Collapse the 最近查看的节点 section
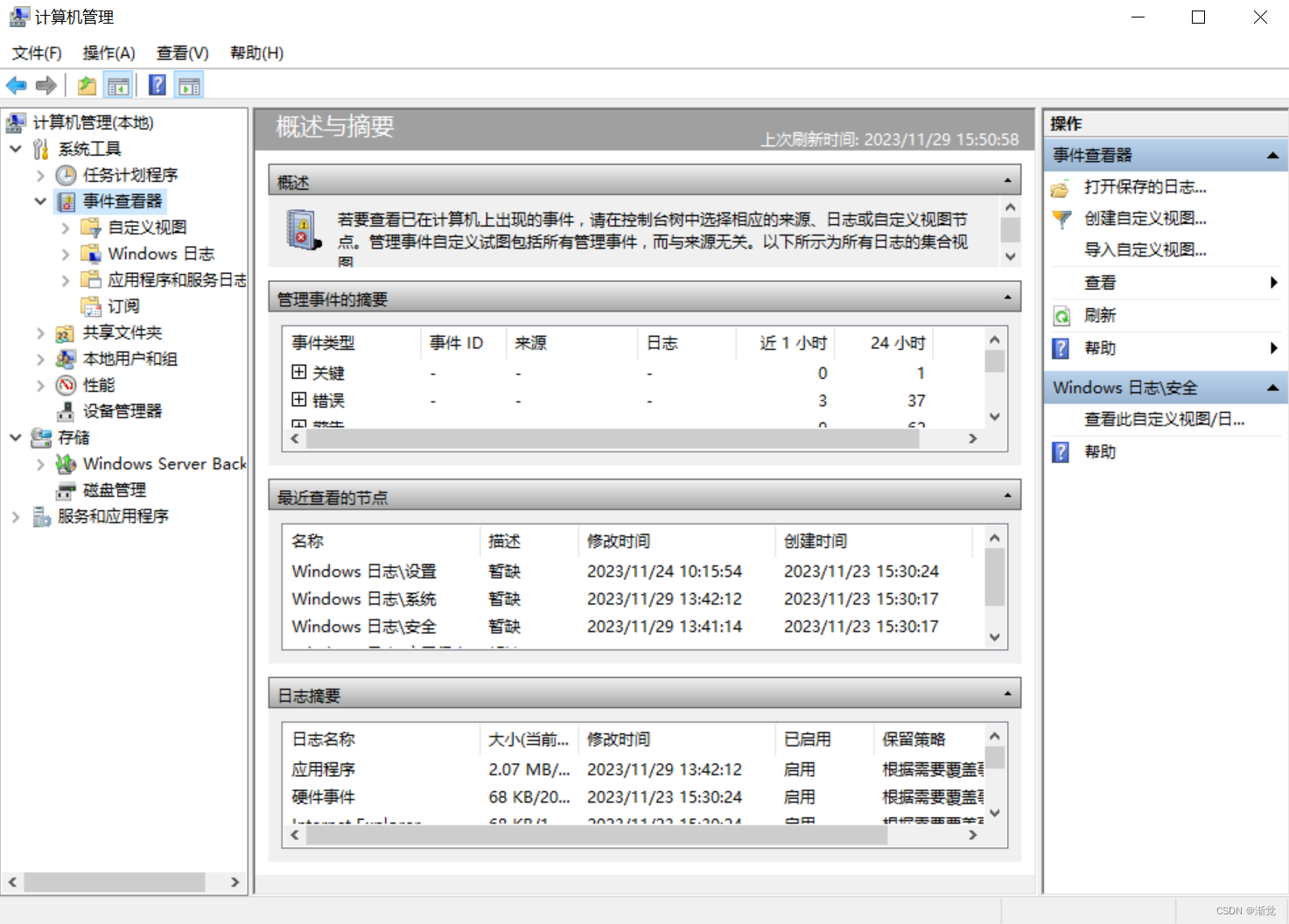 coord(1008,496)
